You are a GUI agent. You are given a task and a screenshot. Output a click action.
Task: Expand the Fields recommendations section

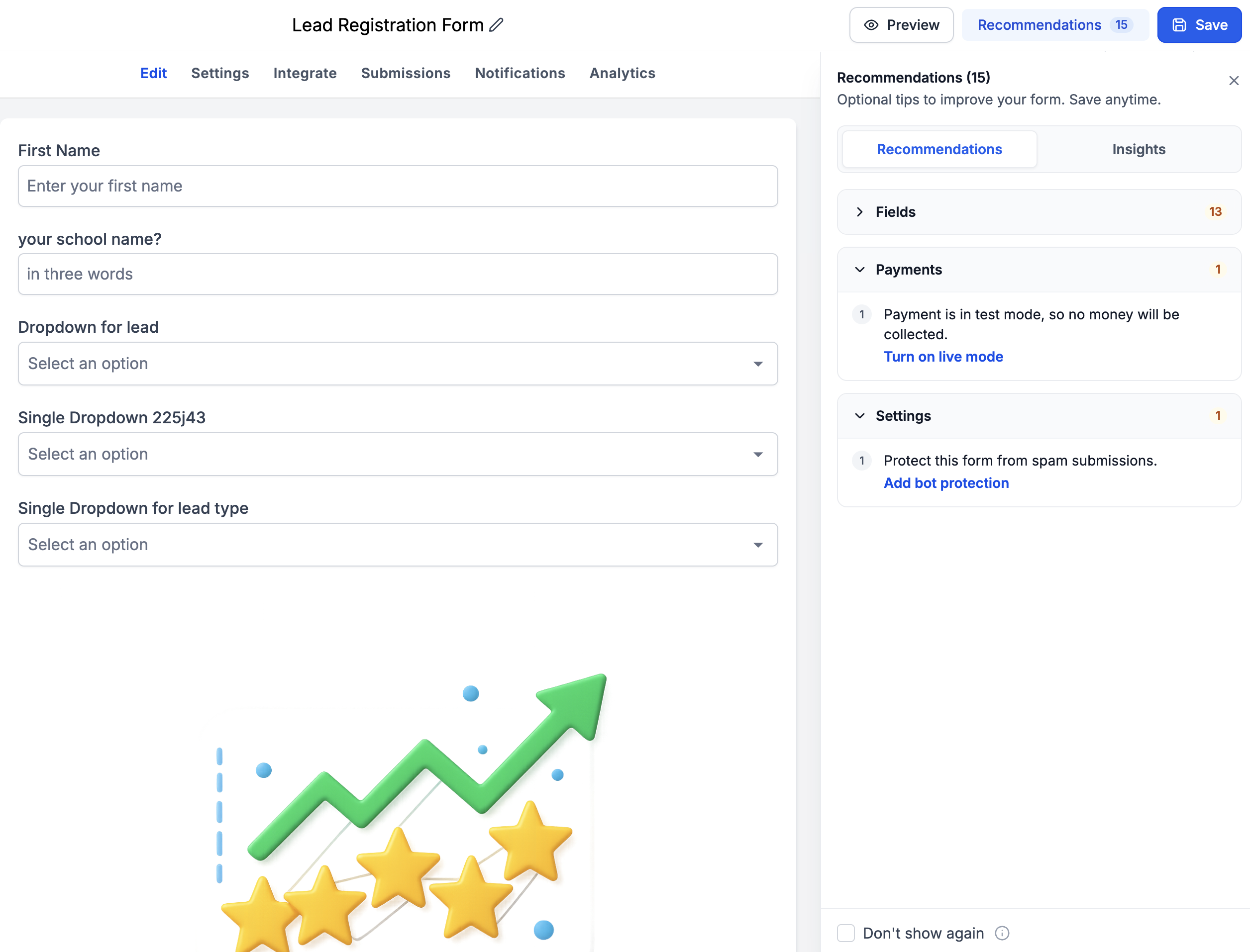coord(1039,212)
